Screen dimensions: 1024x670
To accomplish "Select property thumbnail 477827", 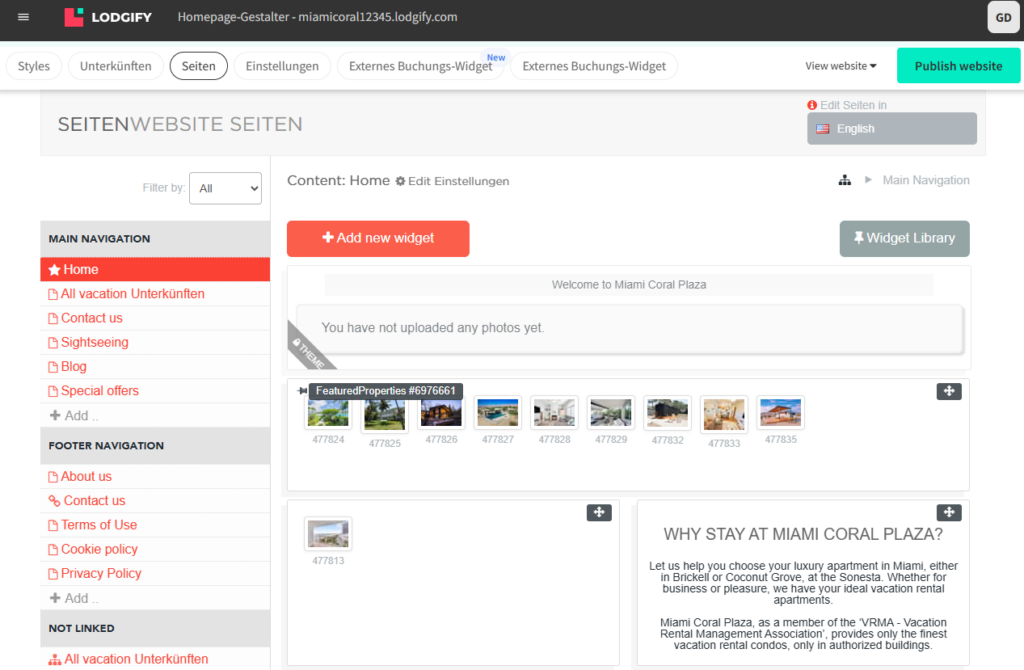I will pos(498,413).
